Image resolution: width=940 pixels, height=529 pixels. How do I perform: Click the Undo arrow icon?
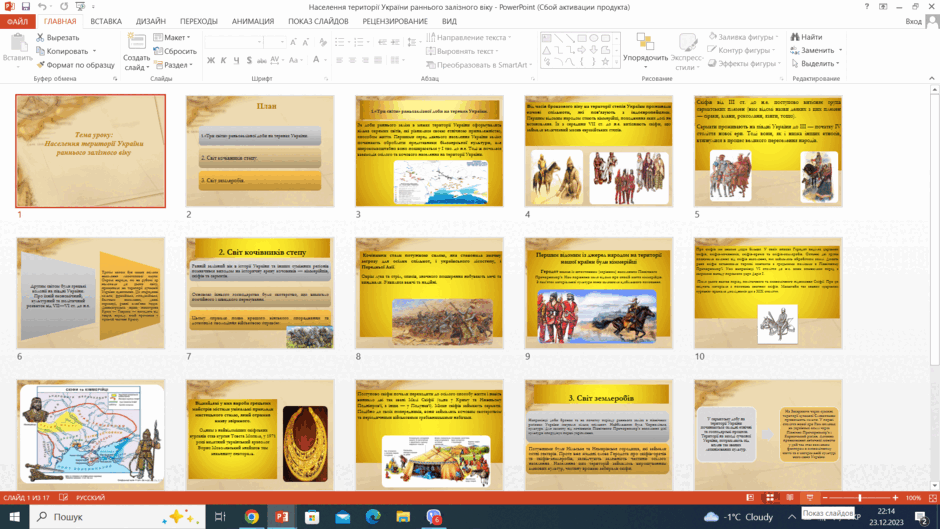coord(41,7)
